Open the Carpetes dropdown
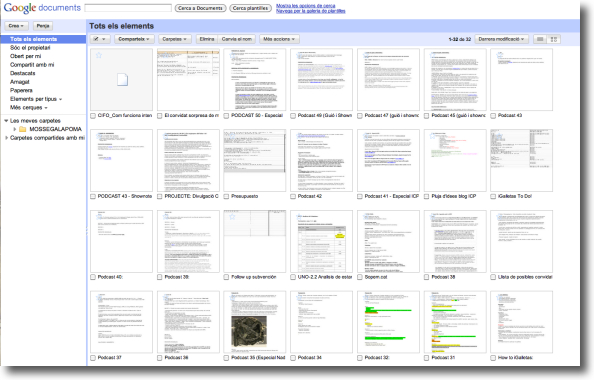 tap(174, 39)
